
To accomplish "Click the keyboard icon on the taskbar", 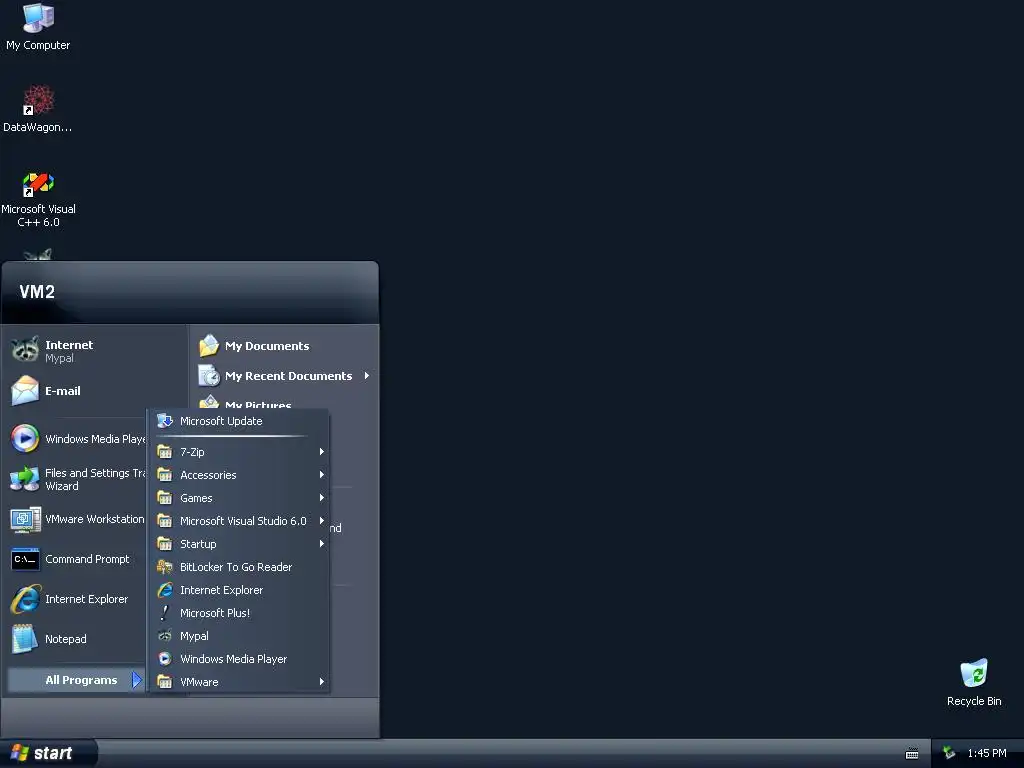I will tap(912, 754).
